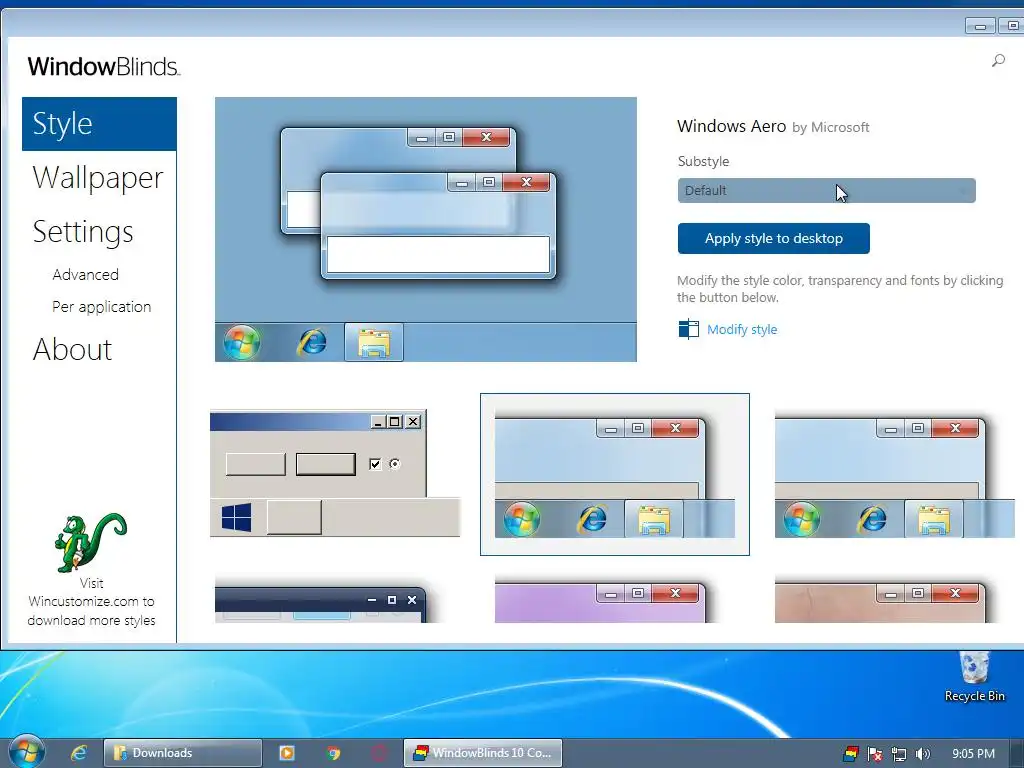The height and width of the screenshot is (768, 1024).
Task: Launch Internet Explorer from the taskbar
Action: coord(78,753)
